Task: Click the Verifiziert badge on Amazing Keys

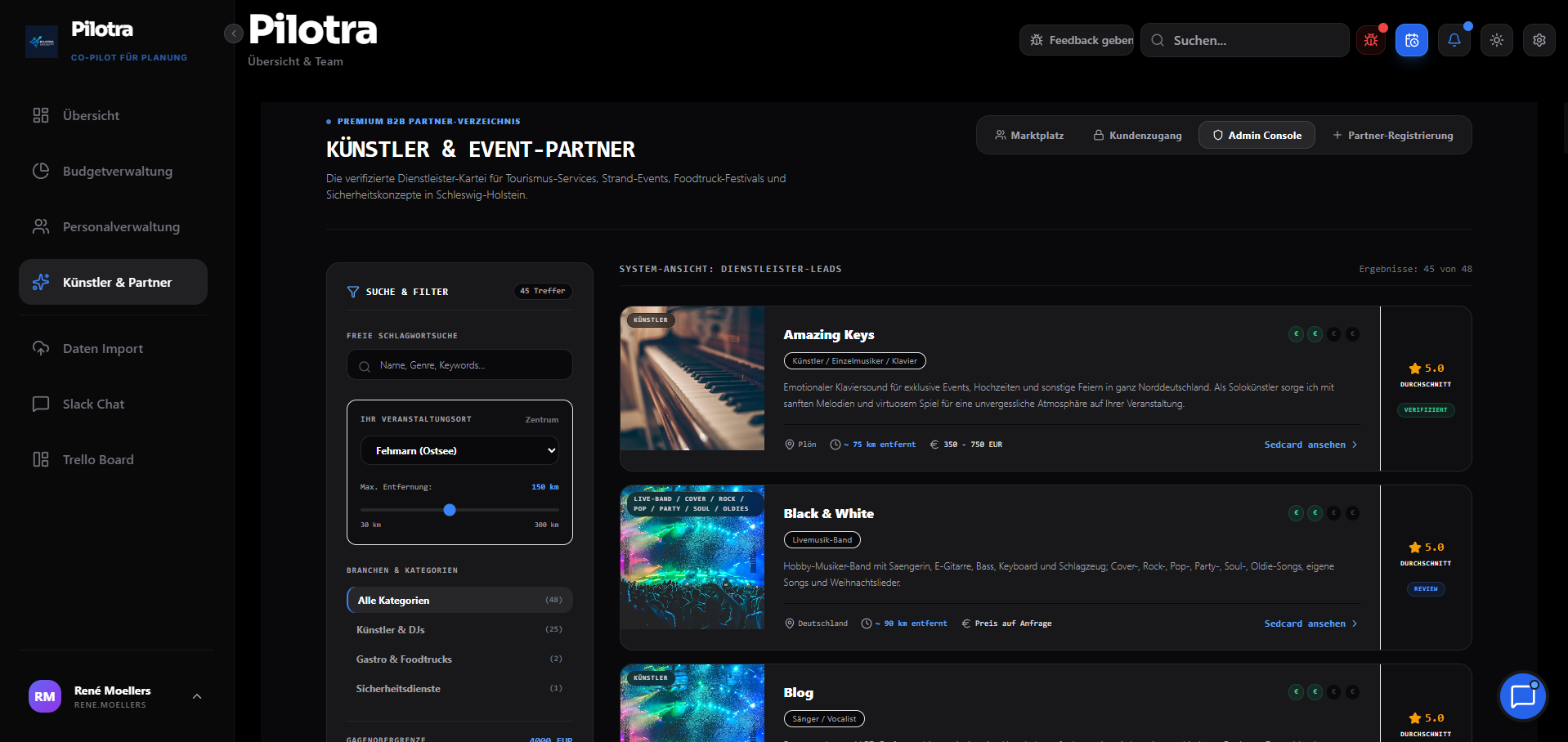Action: coord(1426,410)
